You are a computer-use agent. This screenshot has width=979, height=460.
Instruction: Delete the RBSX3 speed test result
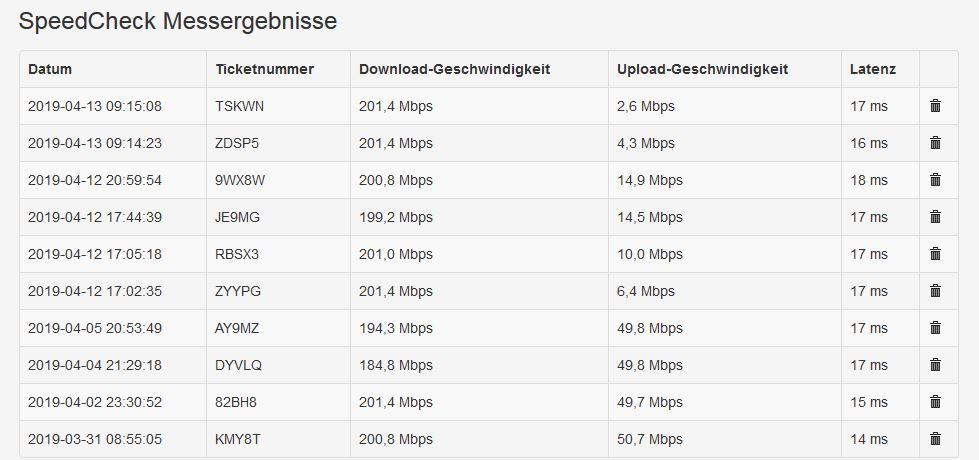pyautogui.click(x=935, y=254)
